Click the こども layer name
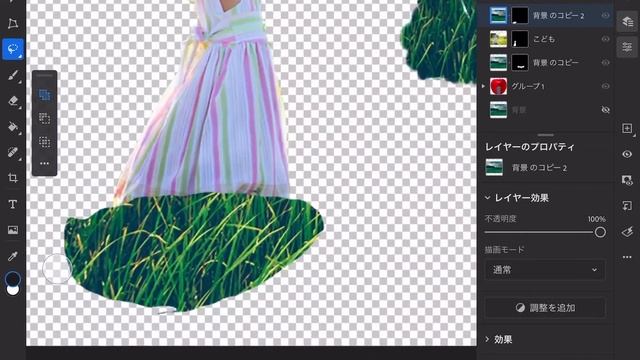 coord(544,39)
